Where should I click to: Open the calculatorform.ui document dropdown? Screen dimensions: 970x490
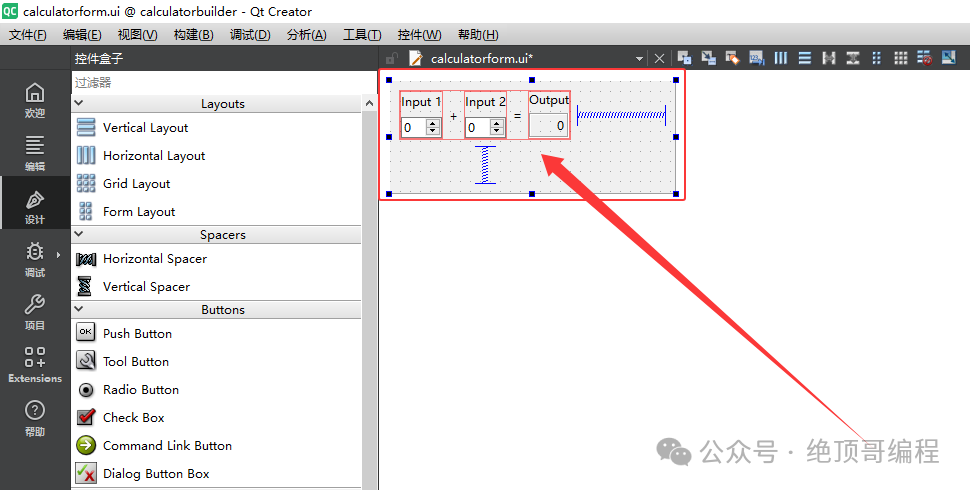click(639, 59)
